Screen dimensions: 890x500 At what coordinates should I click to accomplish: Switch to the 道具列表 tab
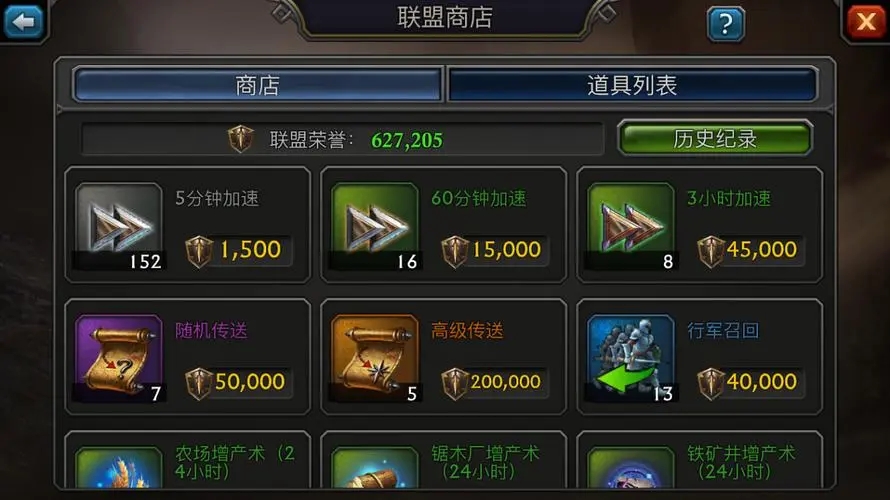click(x=632, y=85)
